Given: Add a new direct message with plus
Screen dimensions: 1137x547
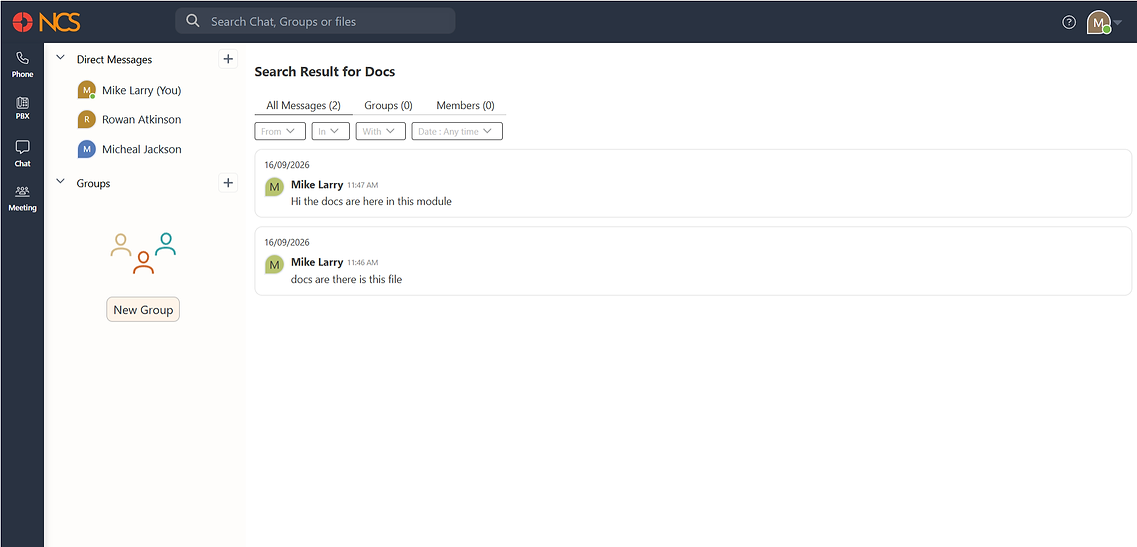Looking at the screenshot, I should [x=228, y=59].
